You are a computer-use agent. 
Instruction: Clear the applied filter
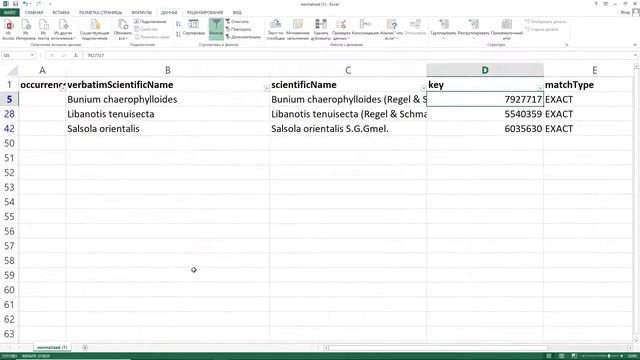pyautogui.click(x=237, y=21)
